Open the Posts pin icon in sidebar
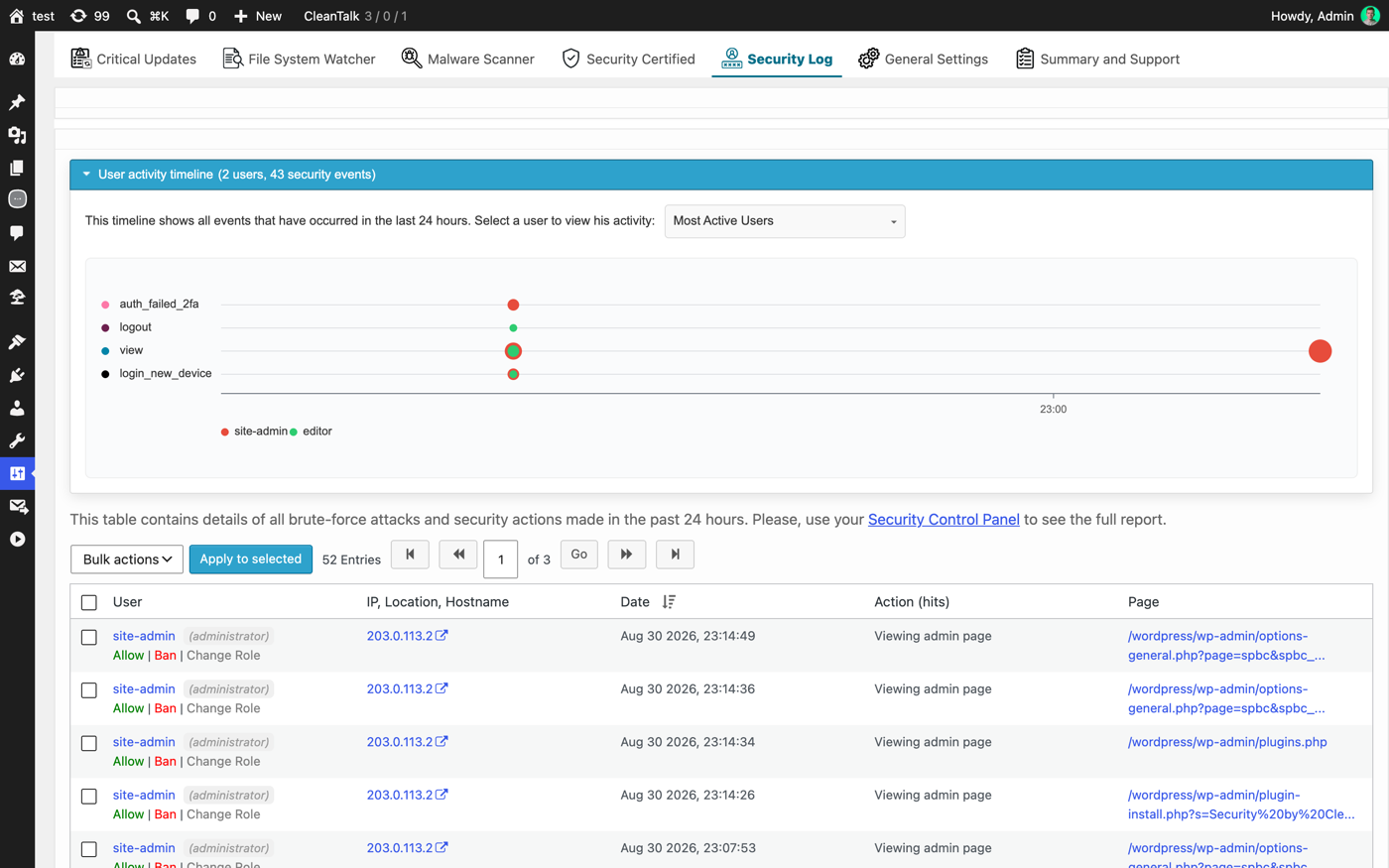The image size is (1389, 868). point(17,102)
